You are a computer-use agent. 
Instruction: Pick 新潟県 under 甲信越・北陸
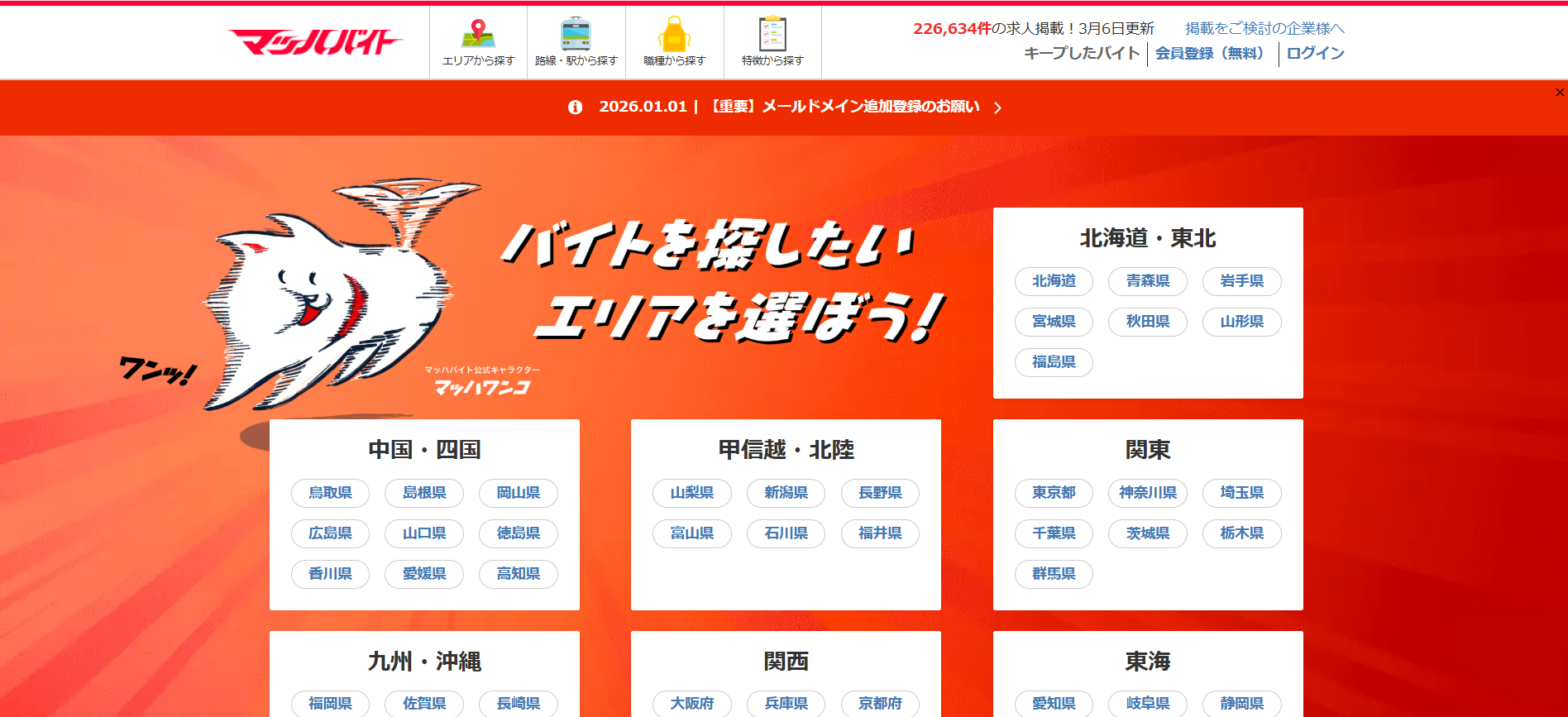click(x=786, y=493)
